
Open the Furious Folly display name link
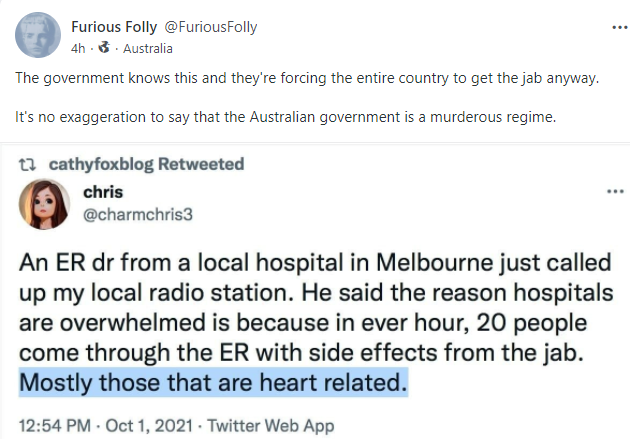pos(112,26)
